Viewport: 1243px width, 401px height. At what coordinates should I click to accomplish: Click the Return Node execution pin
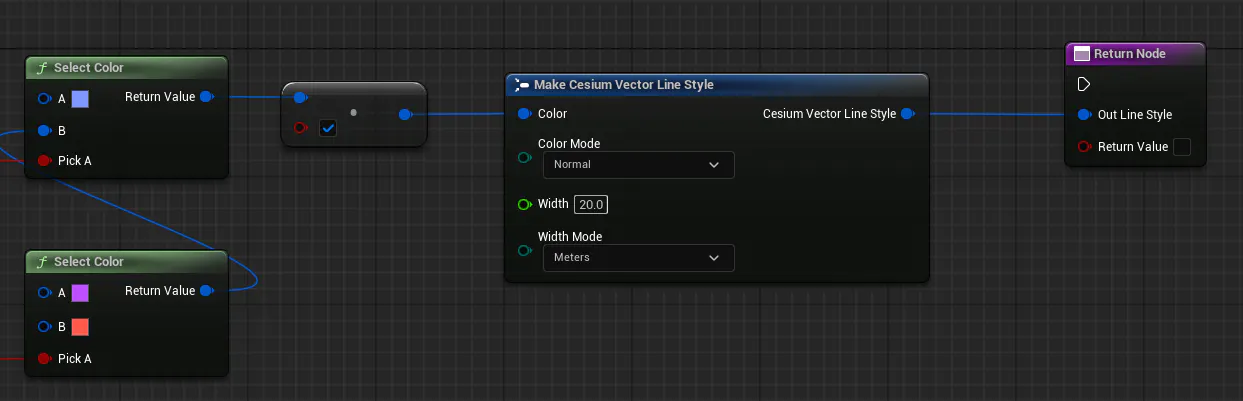coord(1084,84)
